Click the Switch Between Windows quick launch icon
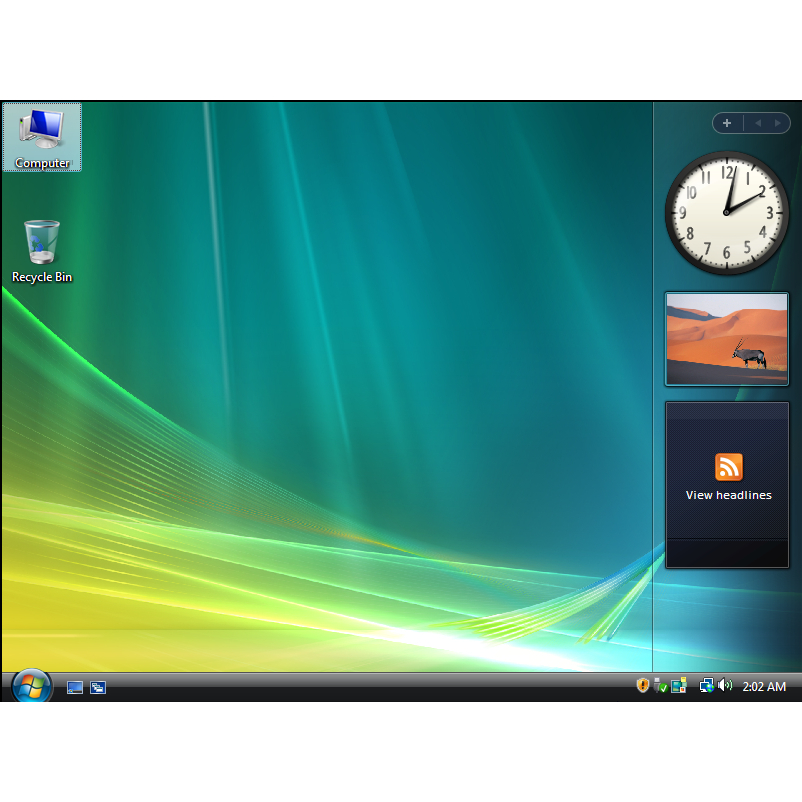The image size is (802, 802). pos(98,687)
